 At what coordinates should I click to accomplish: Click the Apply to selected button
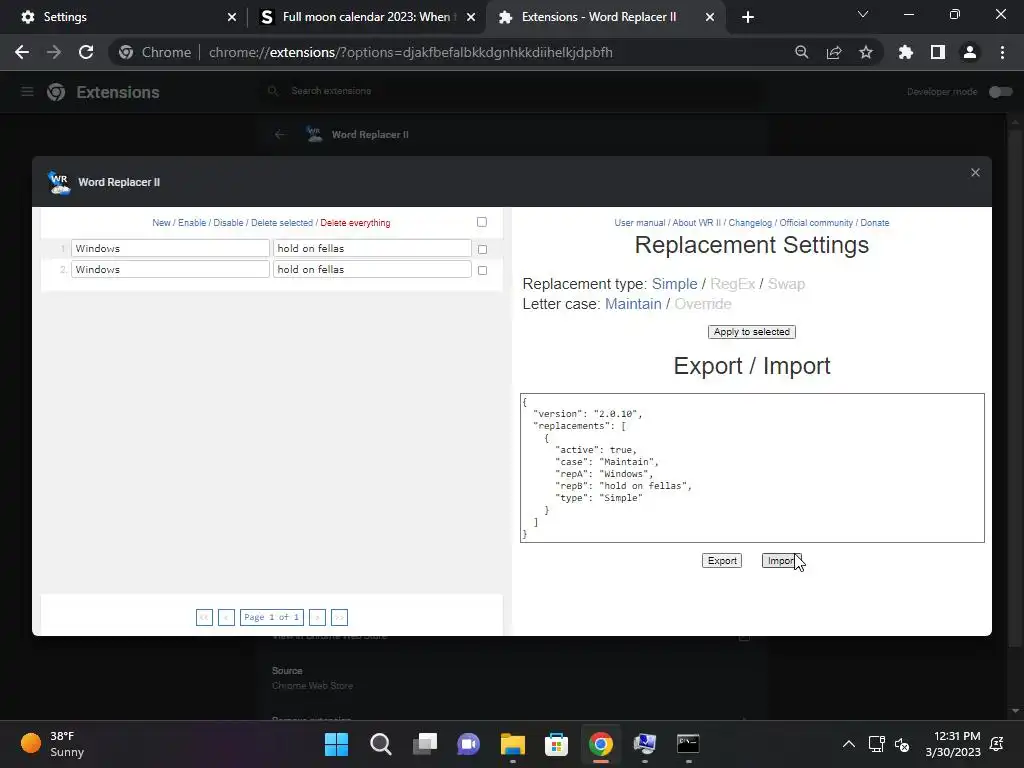(x=752, y=332)
